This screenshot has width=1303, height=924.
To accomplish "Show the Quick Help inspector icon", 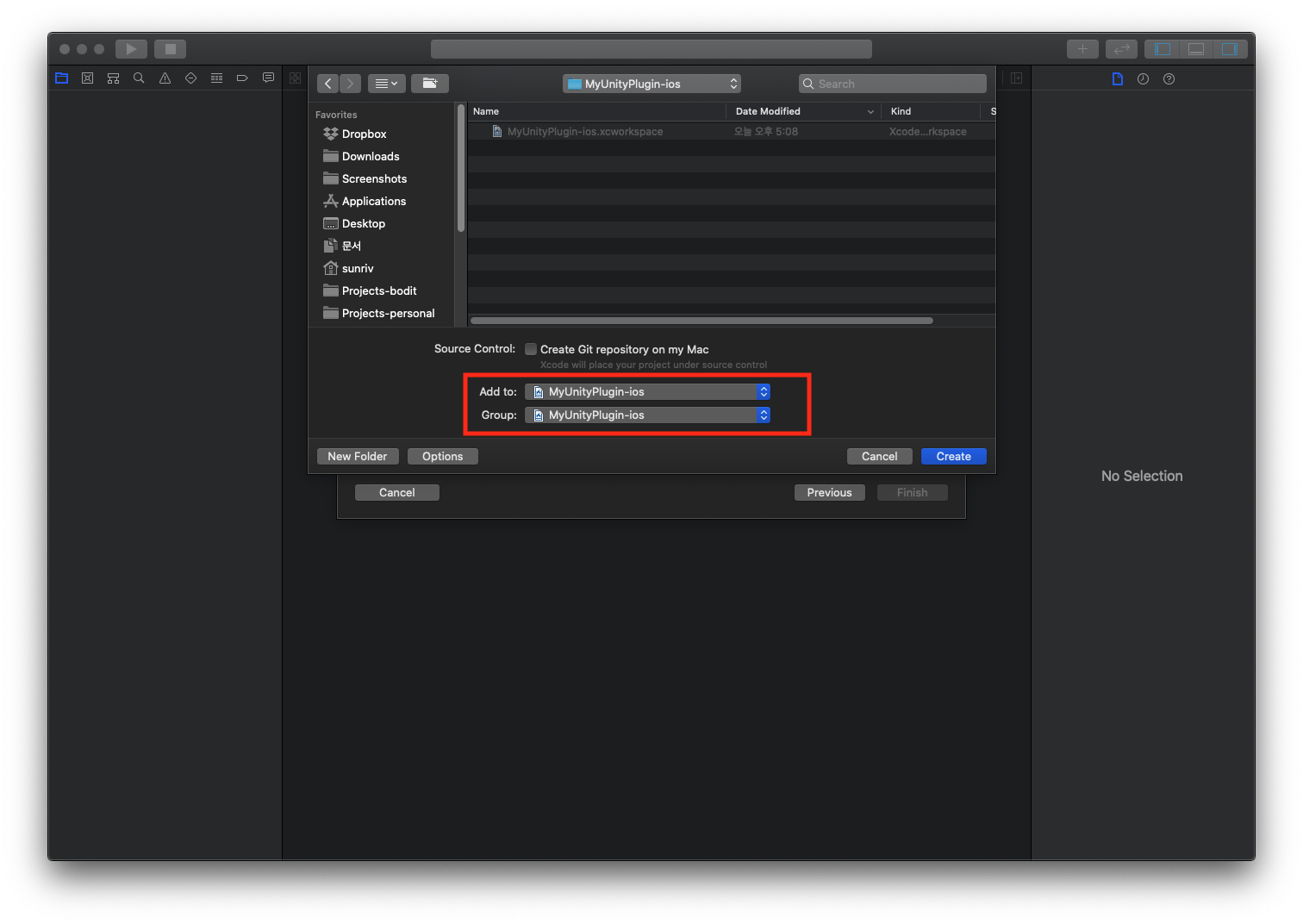I will (1169, 79).
